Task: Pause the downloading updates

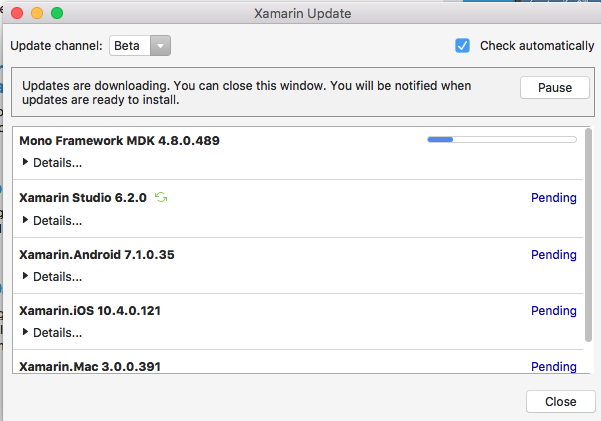Action: [x=554, y=88]
